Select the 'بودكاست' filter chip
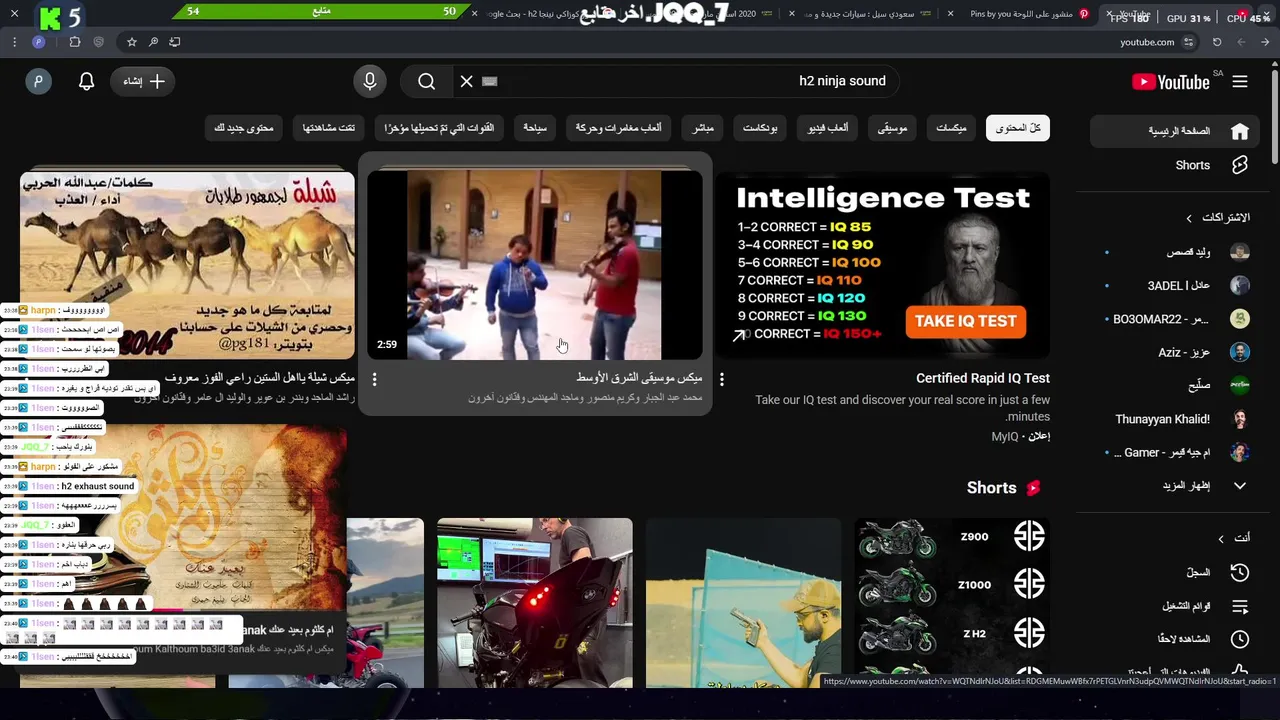The height and width of the screenshot is (720, 1280). tap(761, 128)
